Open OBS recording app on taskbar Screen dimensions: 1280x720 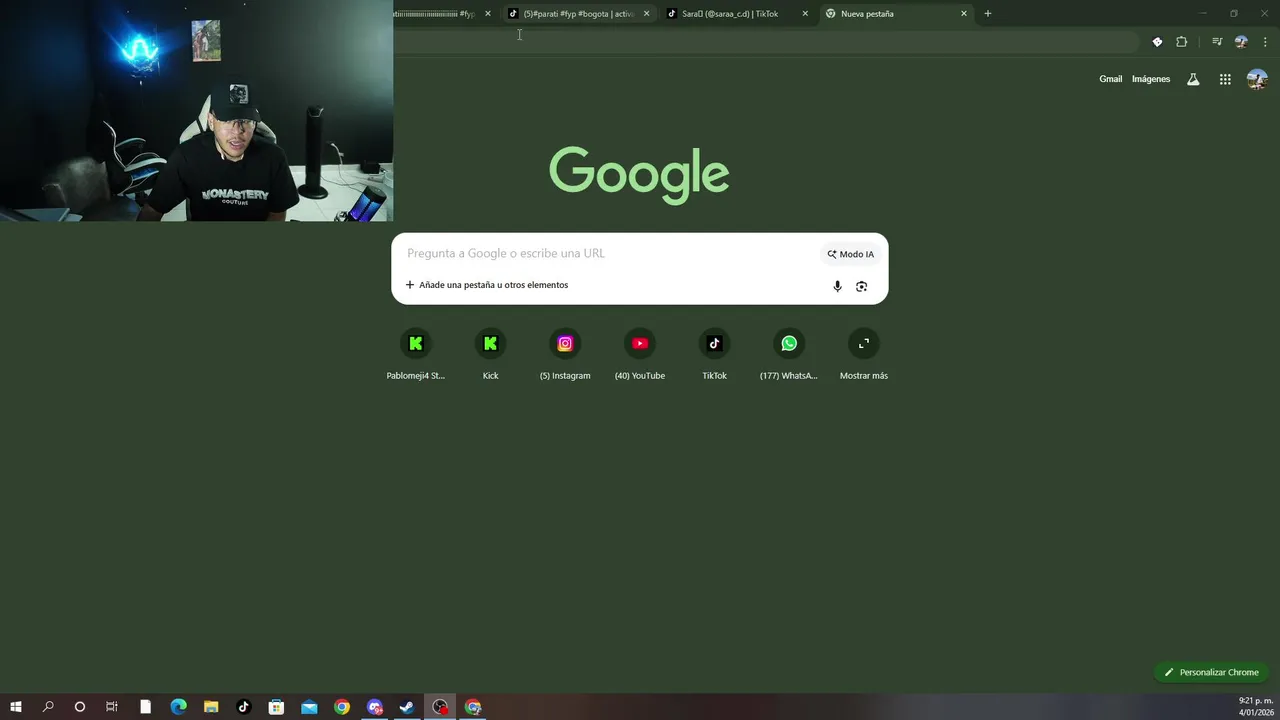coord(440,707)
